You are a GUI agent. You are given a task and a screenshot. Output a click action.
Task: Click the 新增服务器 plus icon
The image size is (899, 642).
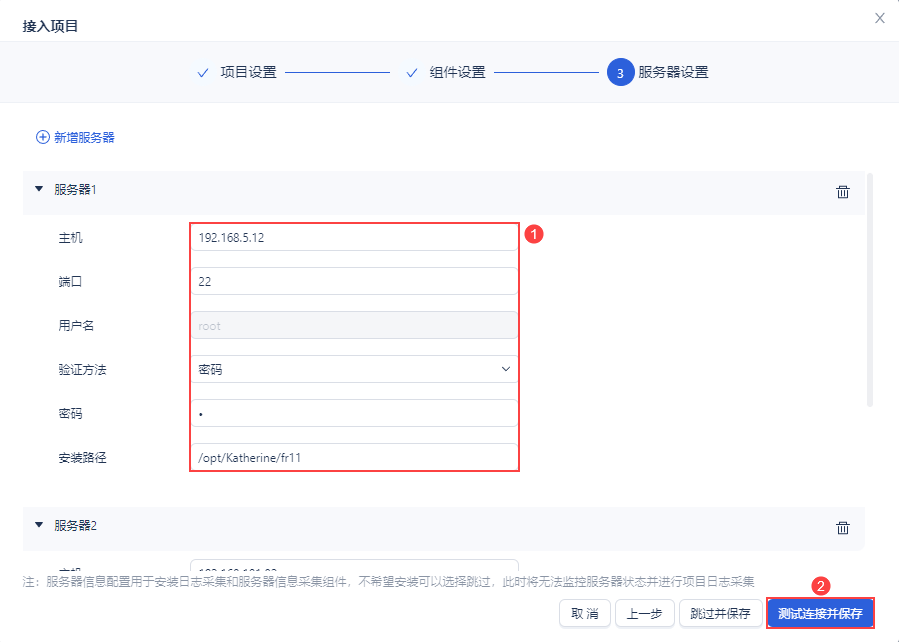tap(42, 138)
